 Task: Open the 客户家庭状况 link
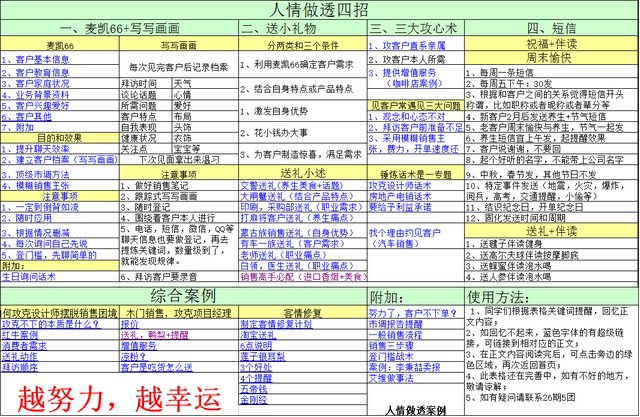point(35,83)
